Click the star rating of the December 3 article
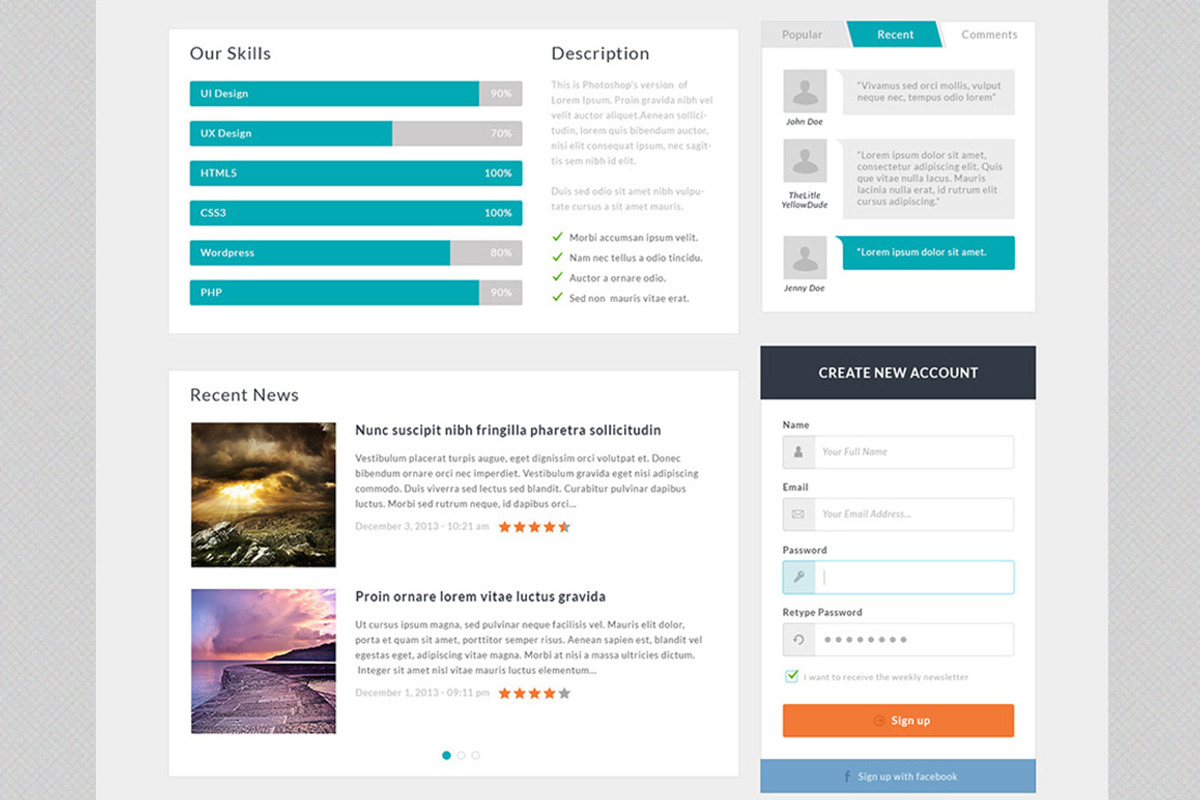The height and width of the screenshot is (800, 1200). click(x=534, y=526)
